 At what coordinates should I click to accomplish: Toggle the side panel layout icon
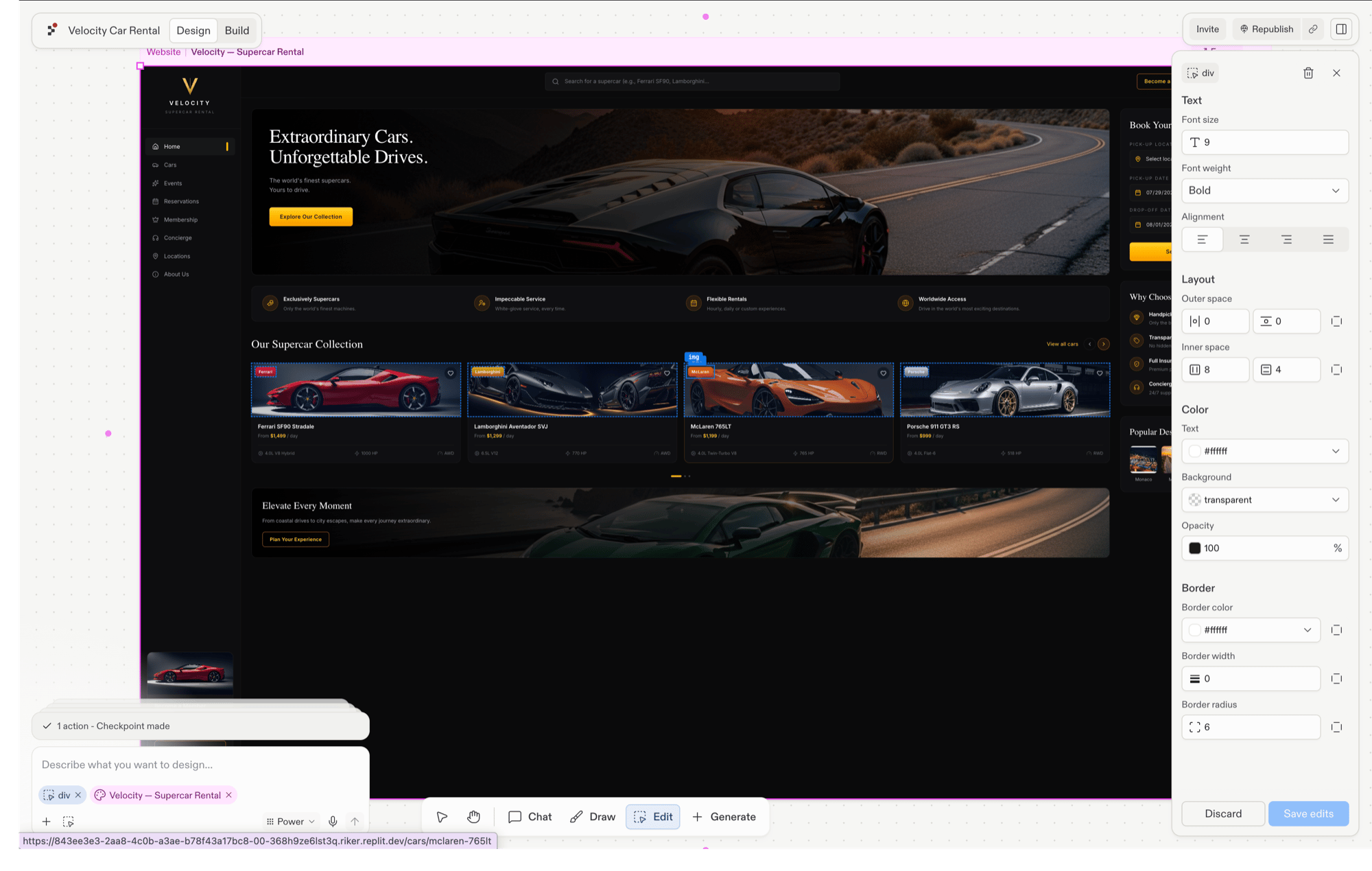pos(1341,29)
